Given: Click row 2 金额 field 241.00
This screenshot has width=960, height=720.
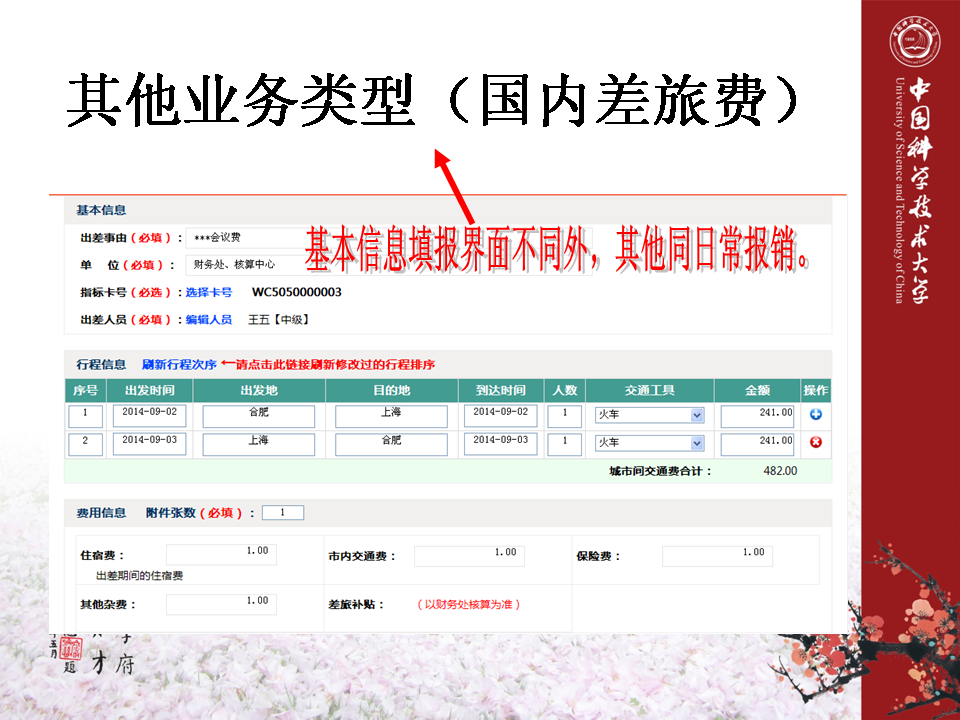Looking at the screenshot, I should coord(757,444).
